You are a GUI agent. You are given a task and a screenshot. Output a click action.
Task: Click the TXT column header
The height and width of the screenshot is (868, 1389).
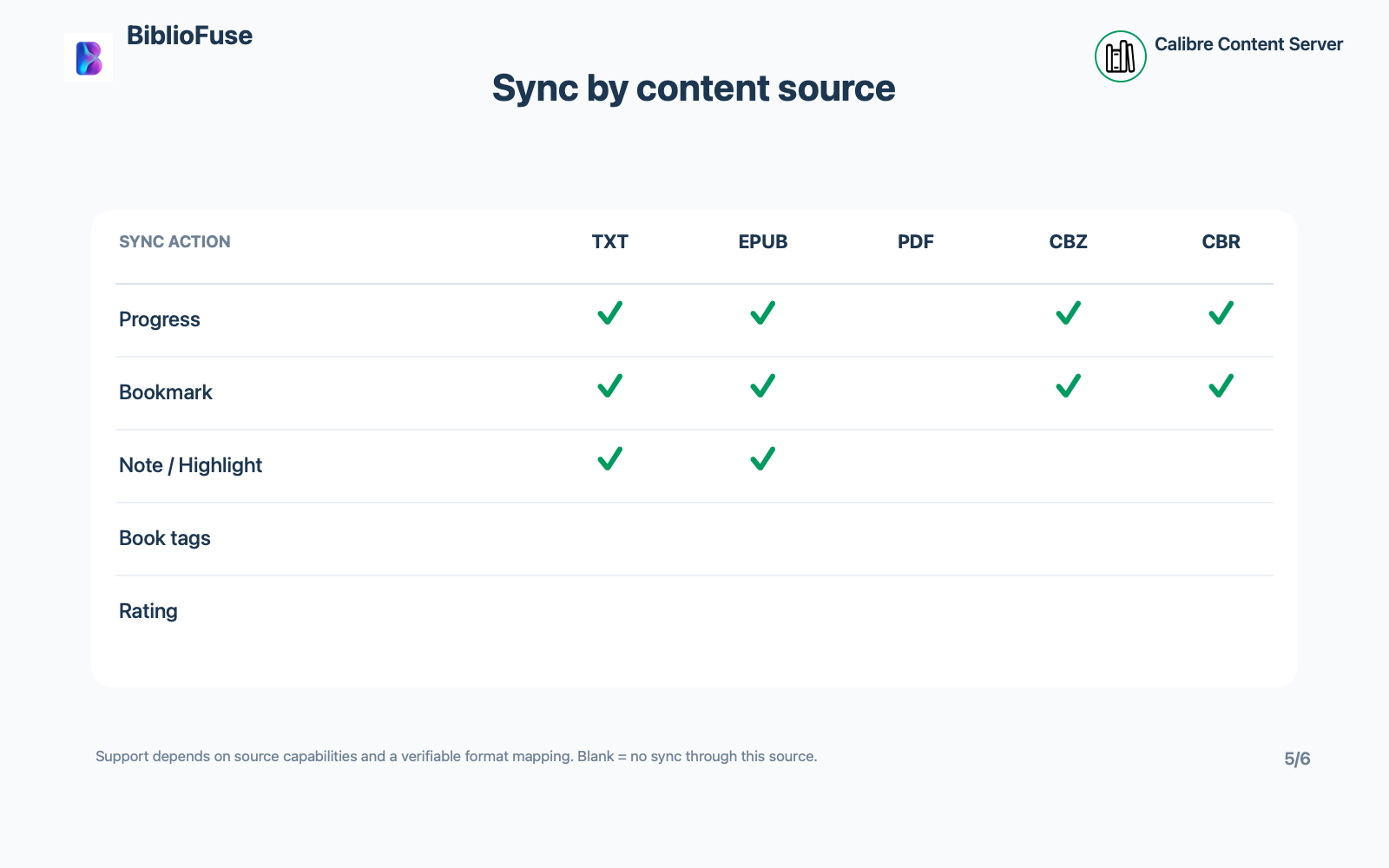(610, 242)
